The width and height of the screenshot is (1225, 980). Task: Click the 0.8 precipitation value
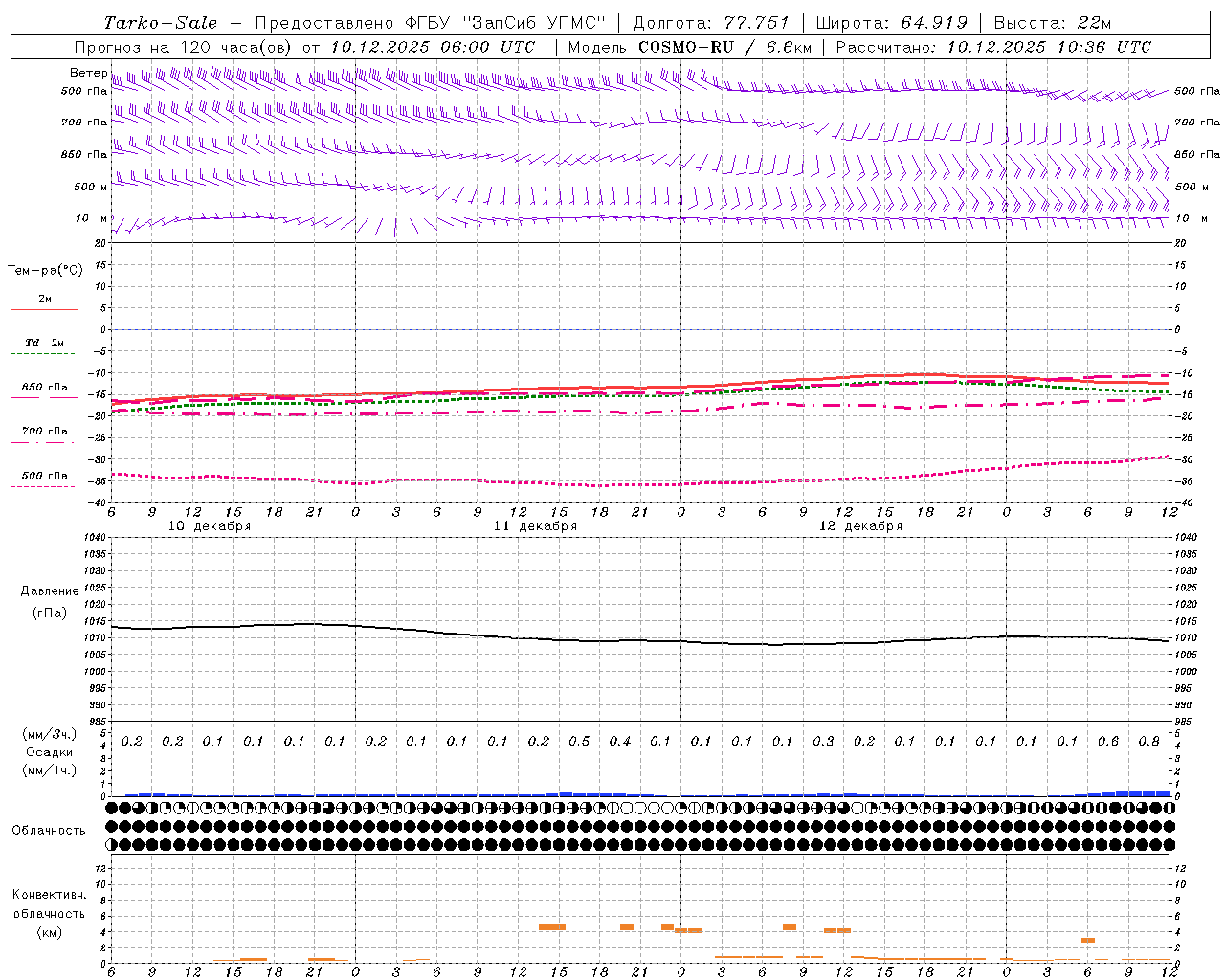(1149, 742)
